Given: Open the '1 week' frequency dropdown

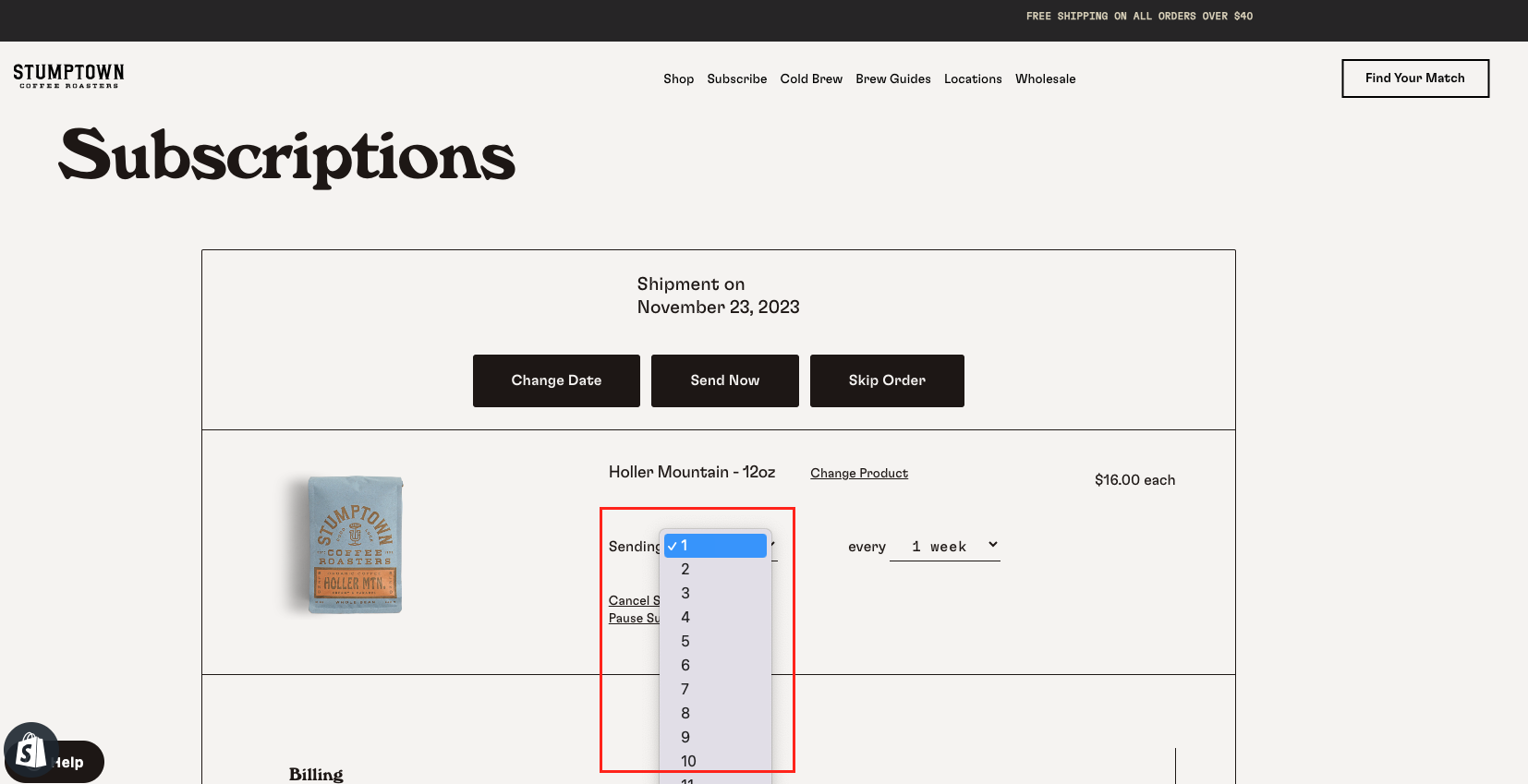Looking at the screenshot, I should (x=945, y=546).
